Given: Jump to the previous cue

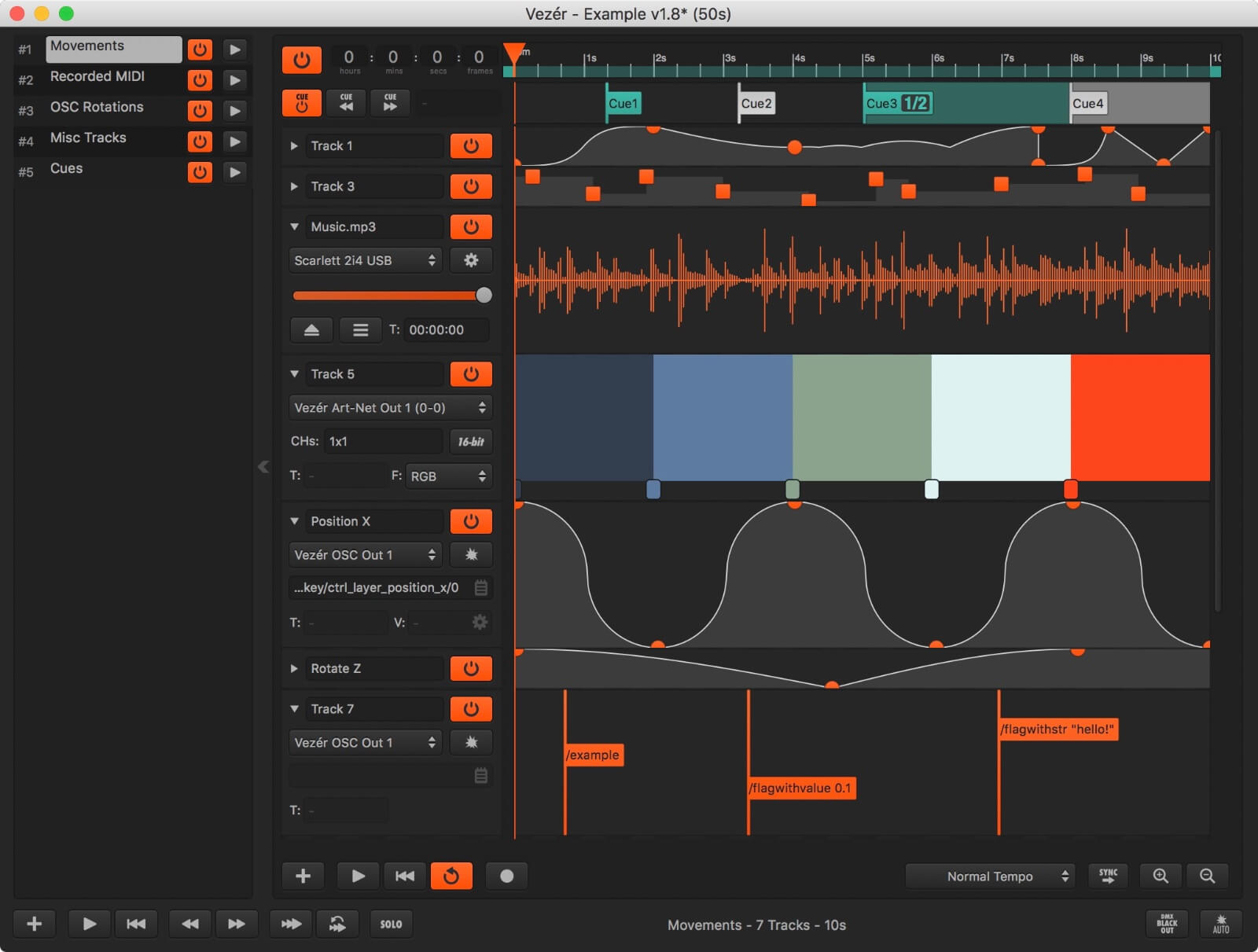Looking at the screenshot, I should 347,103.
